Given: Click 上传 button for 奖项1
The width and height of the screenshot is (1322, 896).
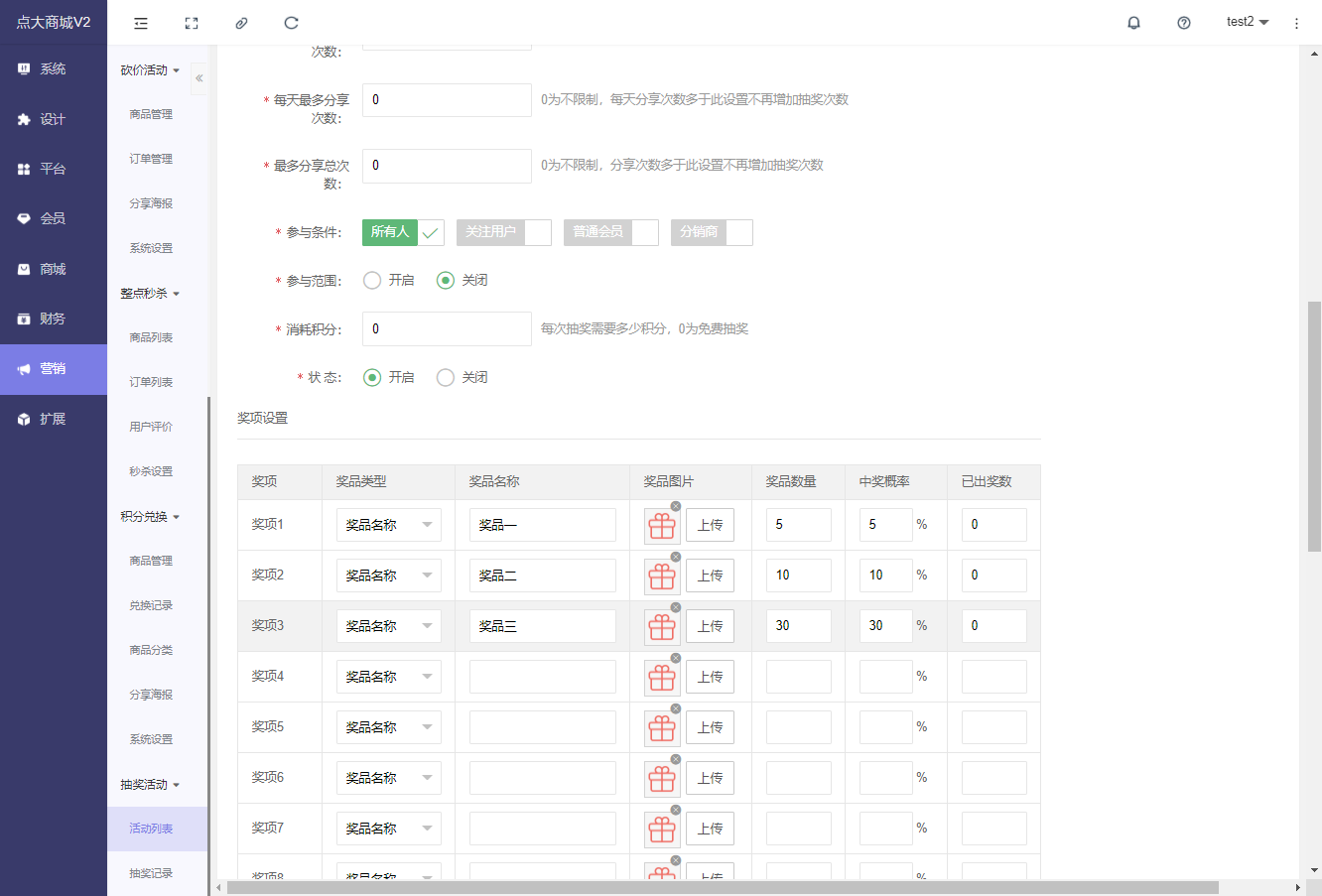Looking at the screenshot, I should 711,526.
